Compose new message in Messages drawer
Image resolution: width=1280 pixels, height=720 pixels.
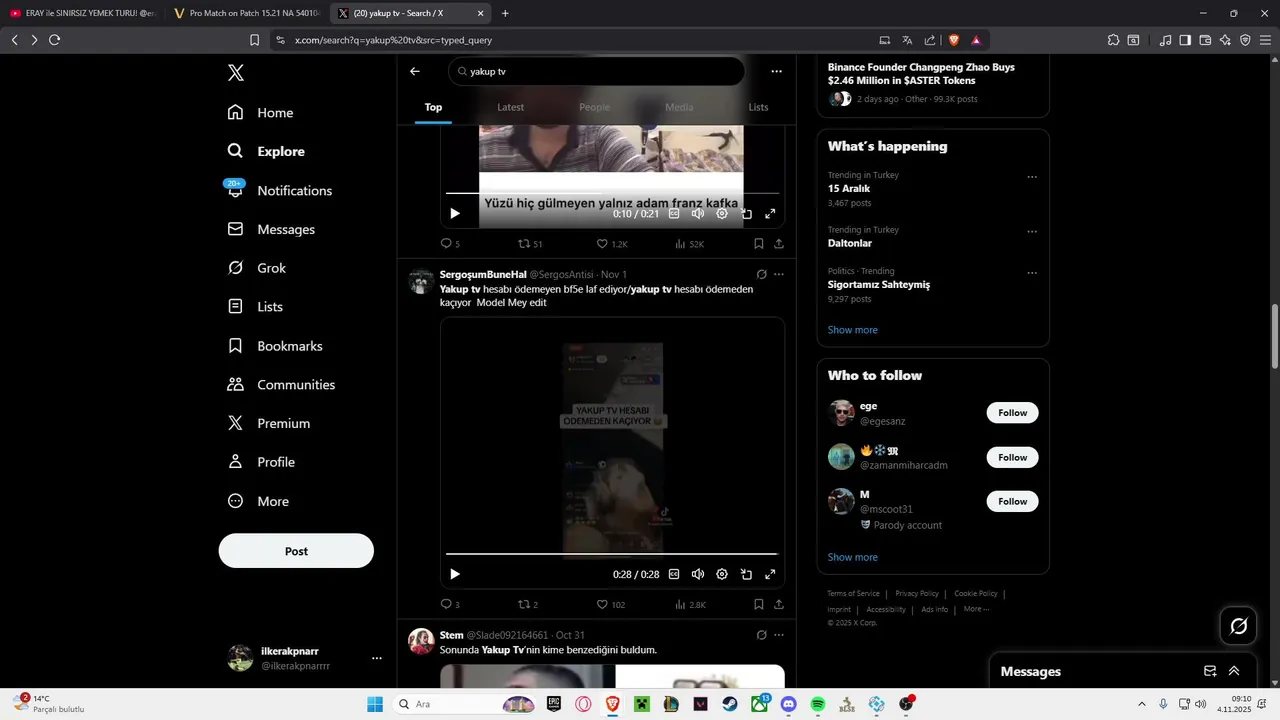(x=1210, y=671)
